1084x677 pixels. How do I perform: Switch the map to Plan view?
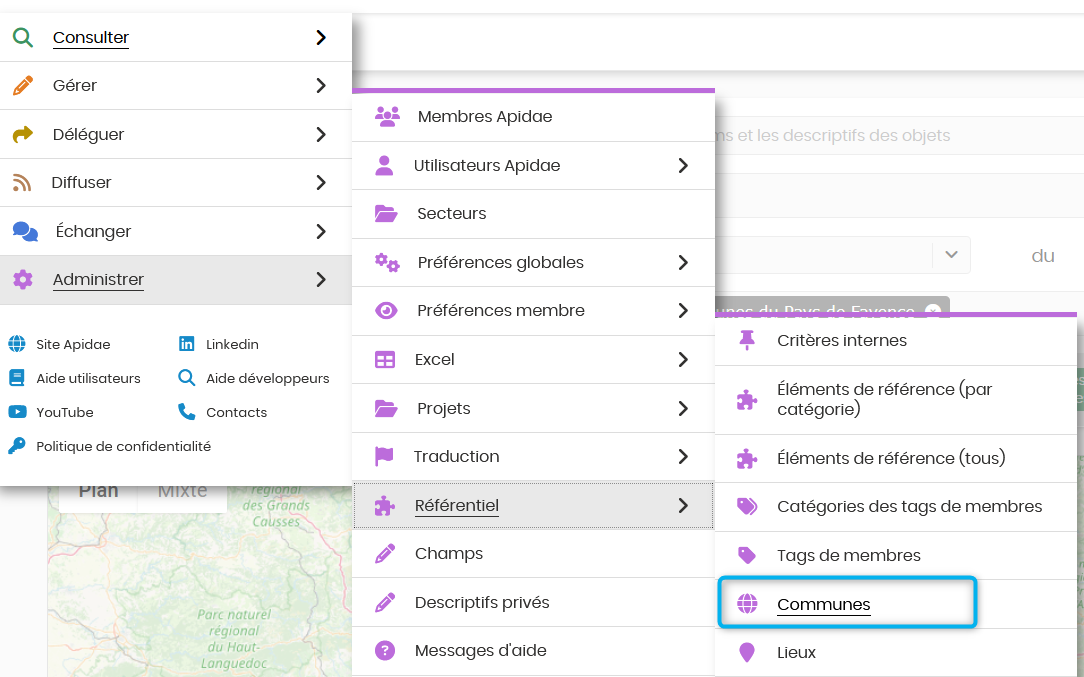click(x=98, y=492)
